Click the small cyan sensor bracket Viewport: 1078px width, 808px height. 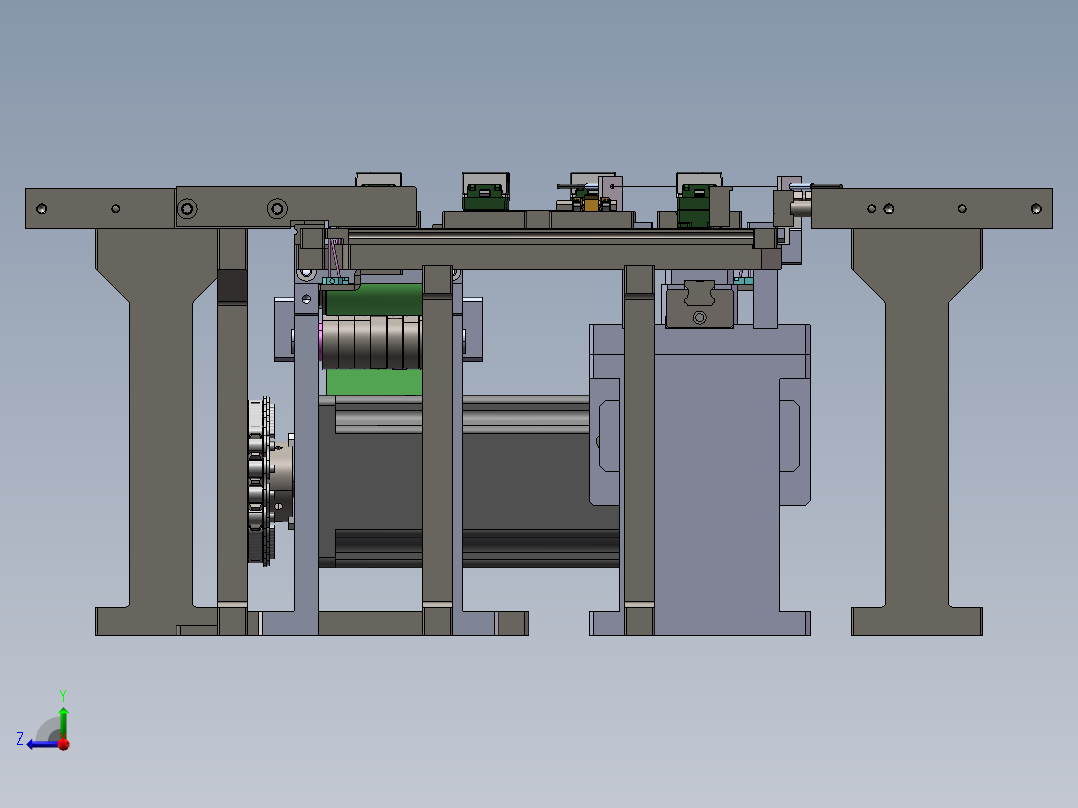[x=336, y=281]
